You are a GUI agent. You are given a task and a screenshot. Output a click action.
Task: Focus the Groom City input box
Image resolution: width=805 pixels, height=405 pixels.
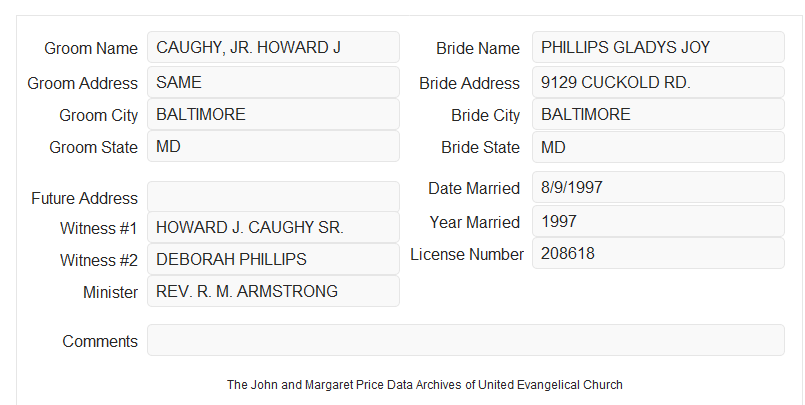[x=273, y=114]
